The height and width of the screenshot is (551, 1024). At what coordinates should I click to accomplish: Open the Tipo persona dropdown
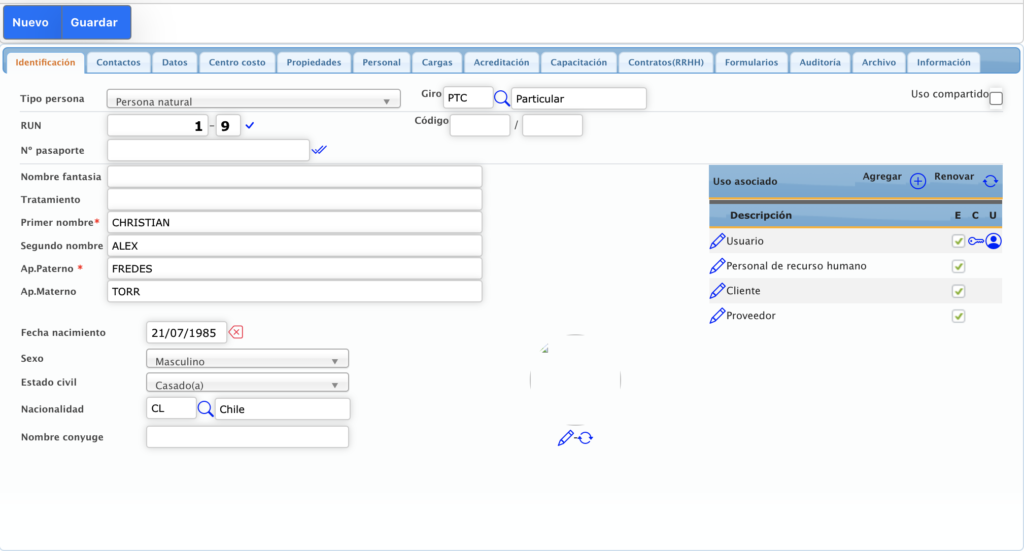(x=253, y=99)
